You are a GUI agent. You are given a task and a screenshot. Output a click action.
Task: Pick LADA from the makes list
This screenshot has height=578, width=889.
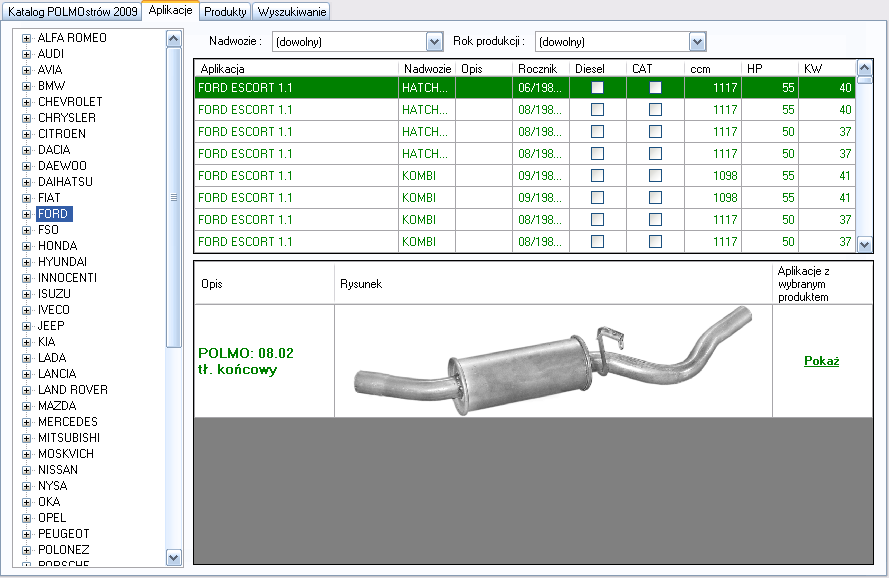[52, 358]
